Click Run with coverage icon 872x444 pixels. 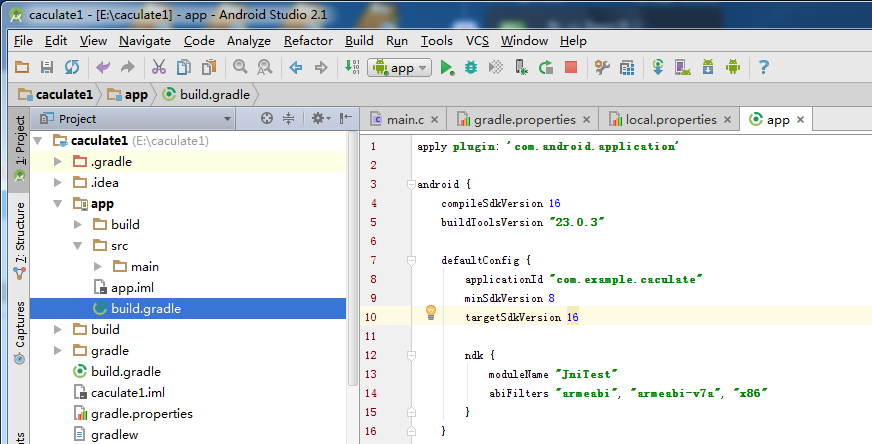tap(496, 67)
